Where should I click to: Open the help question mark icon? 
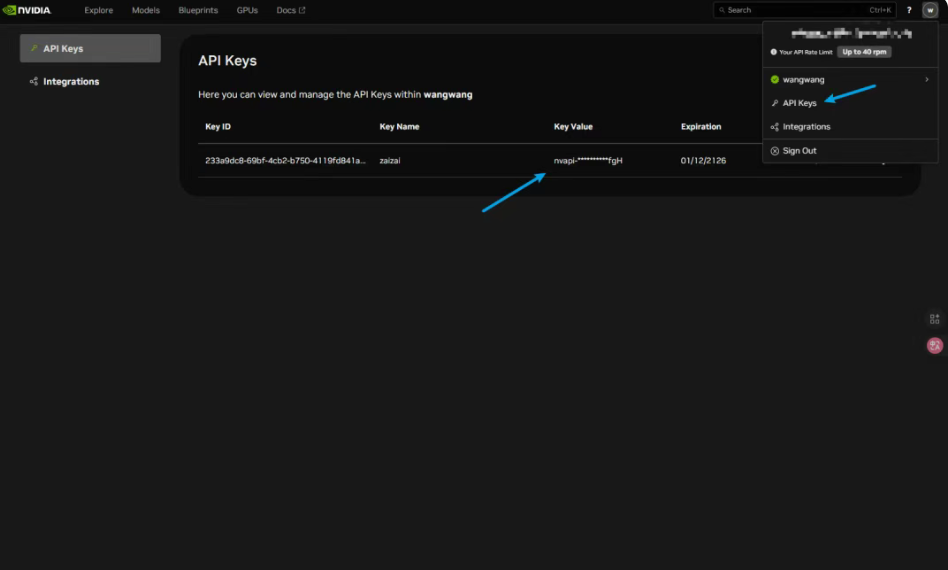click(909, 10)
